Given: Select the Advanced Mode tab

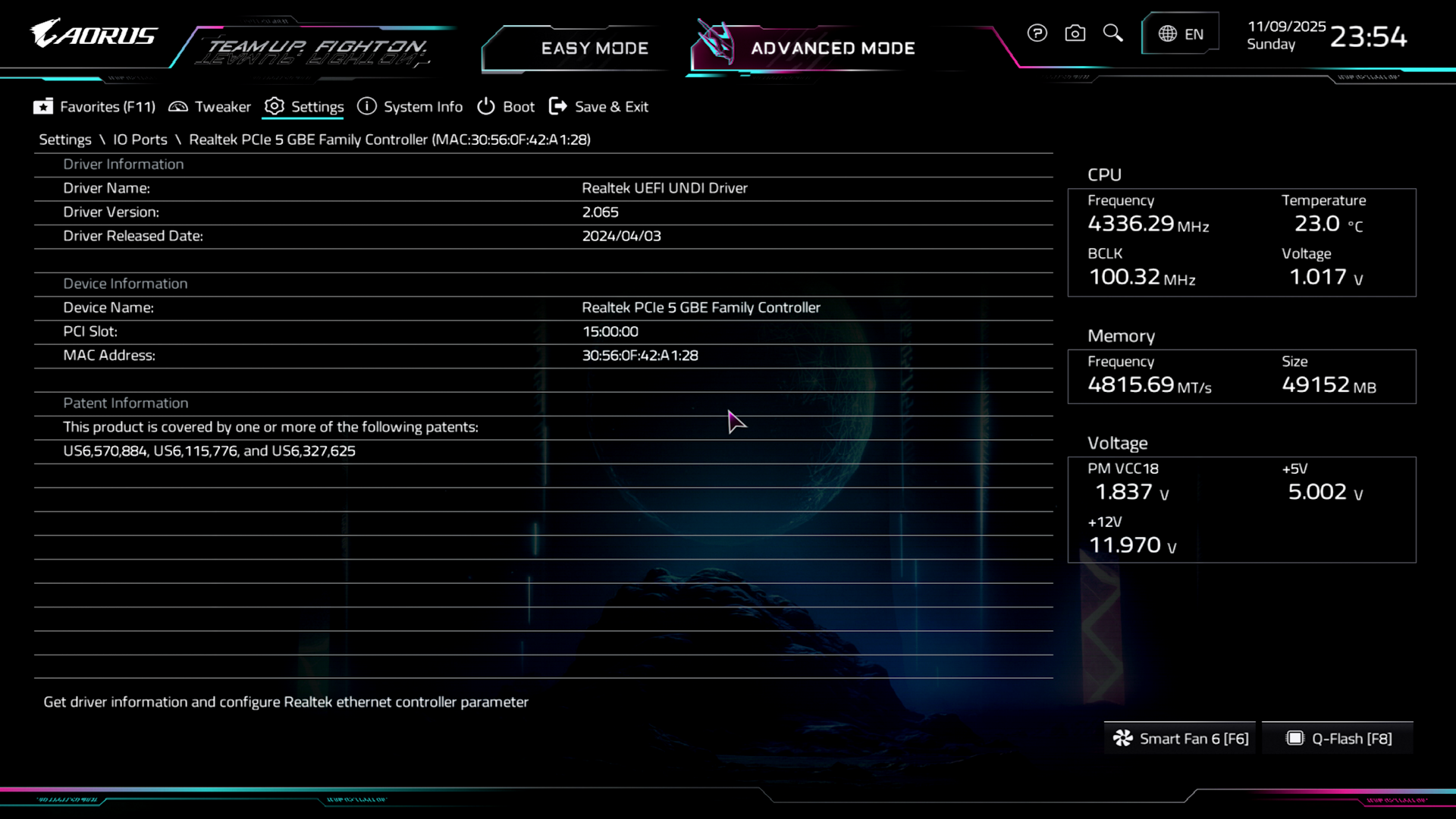Looking at the screenshot, I should (x=833, y=49).
